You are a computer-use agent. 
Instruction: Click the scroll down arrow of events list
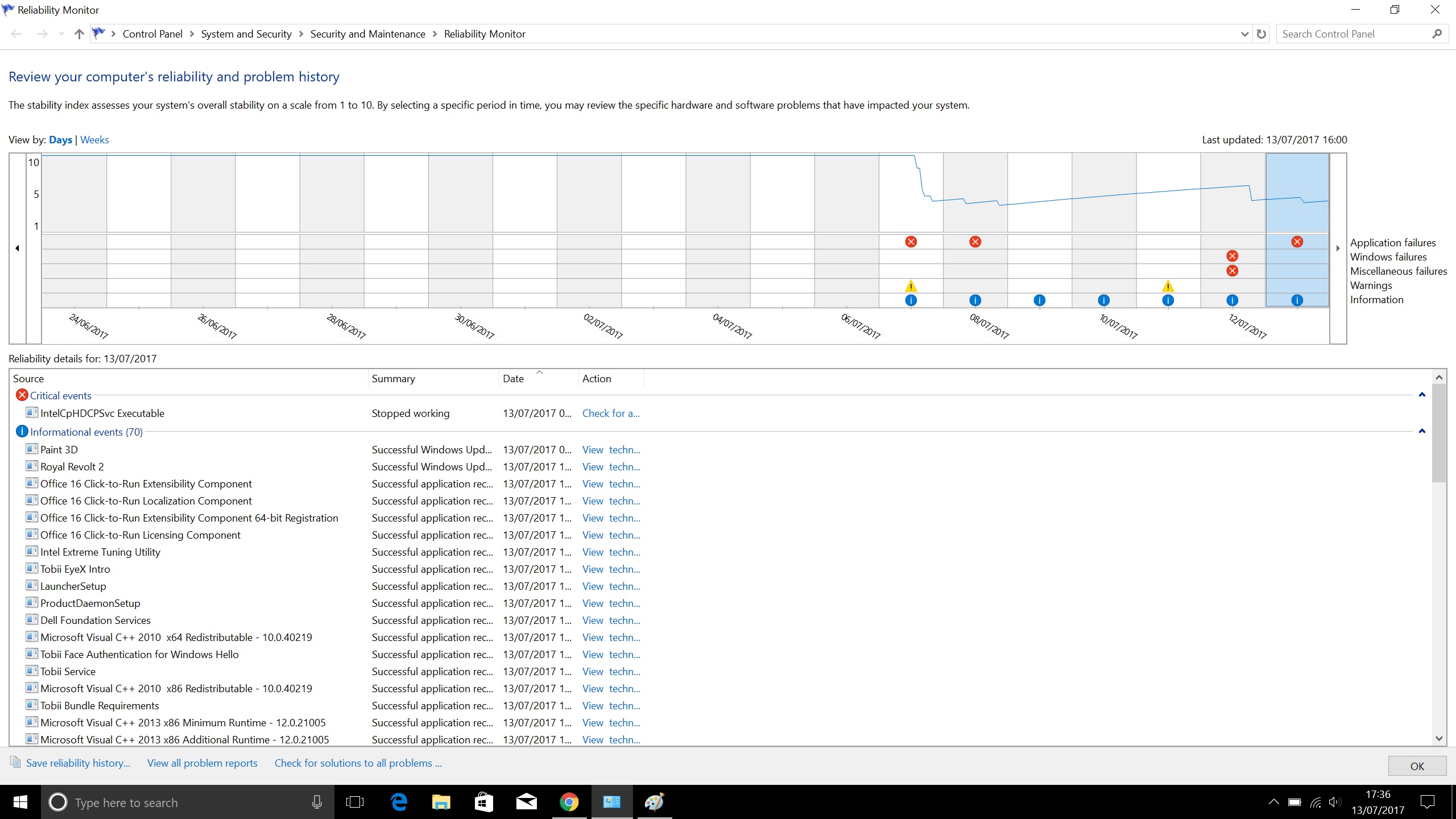tap(1439, 738)
